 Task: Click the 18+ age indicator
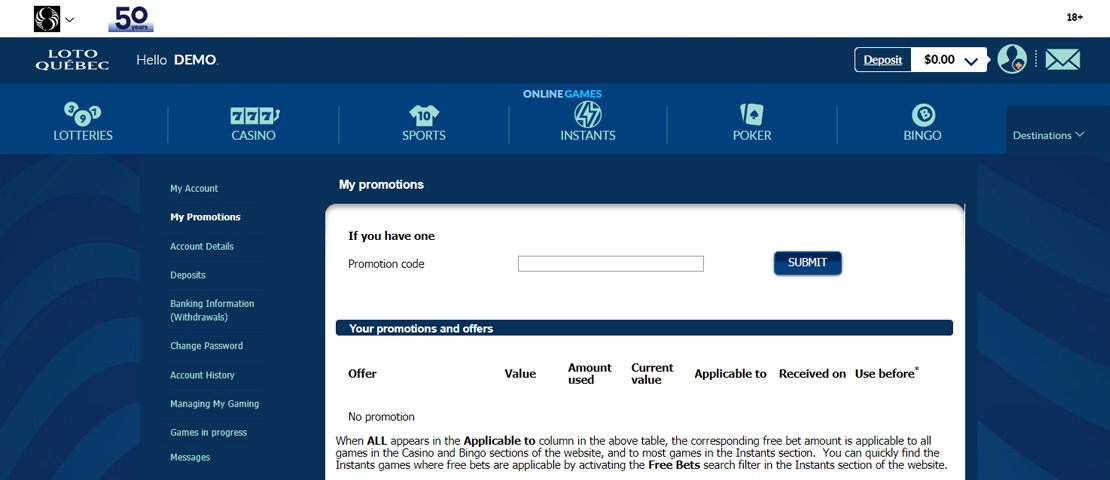(1075, 17)
